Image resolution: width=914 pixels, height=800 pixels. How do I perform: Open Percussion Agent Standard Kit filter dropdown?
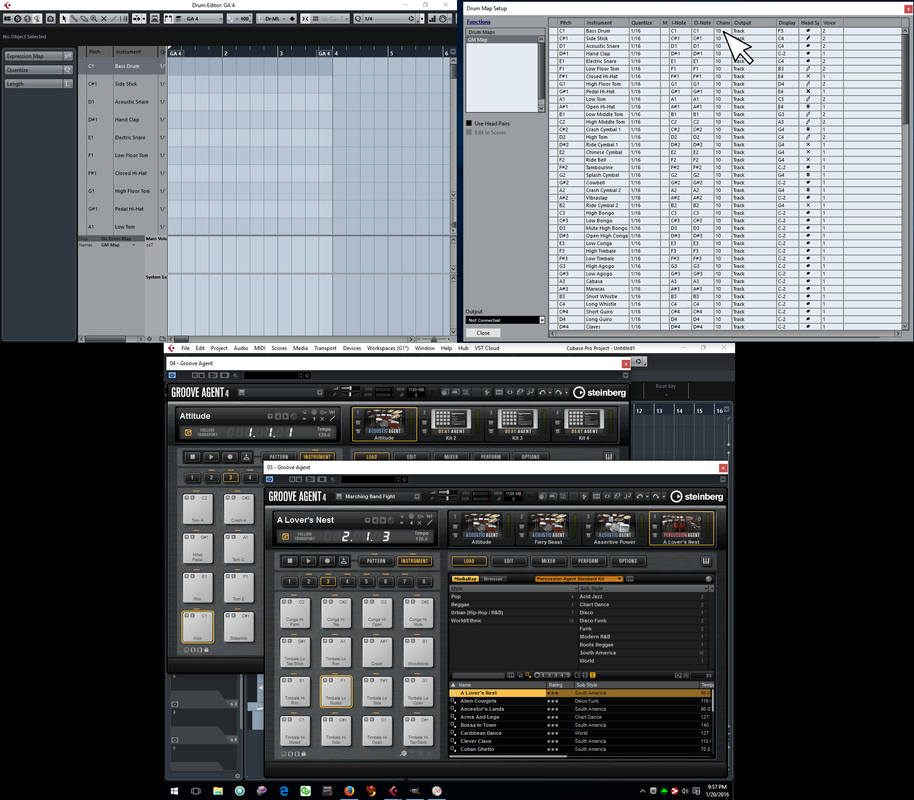579,579
